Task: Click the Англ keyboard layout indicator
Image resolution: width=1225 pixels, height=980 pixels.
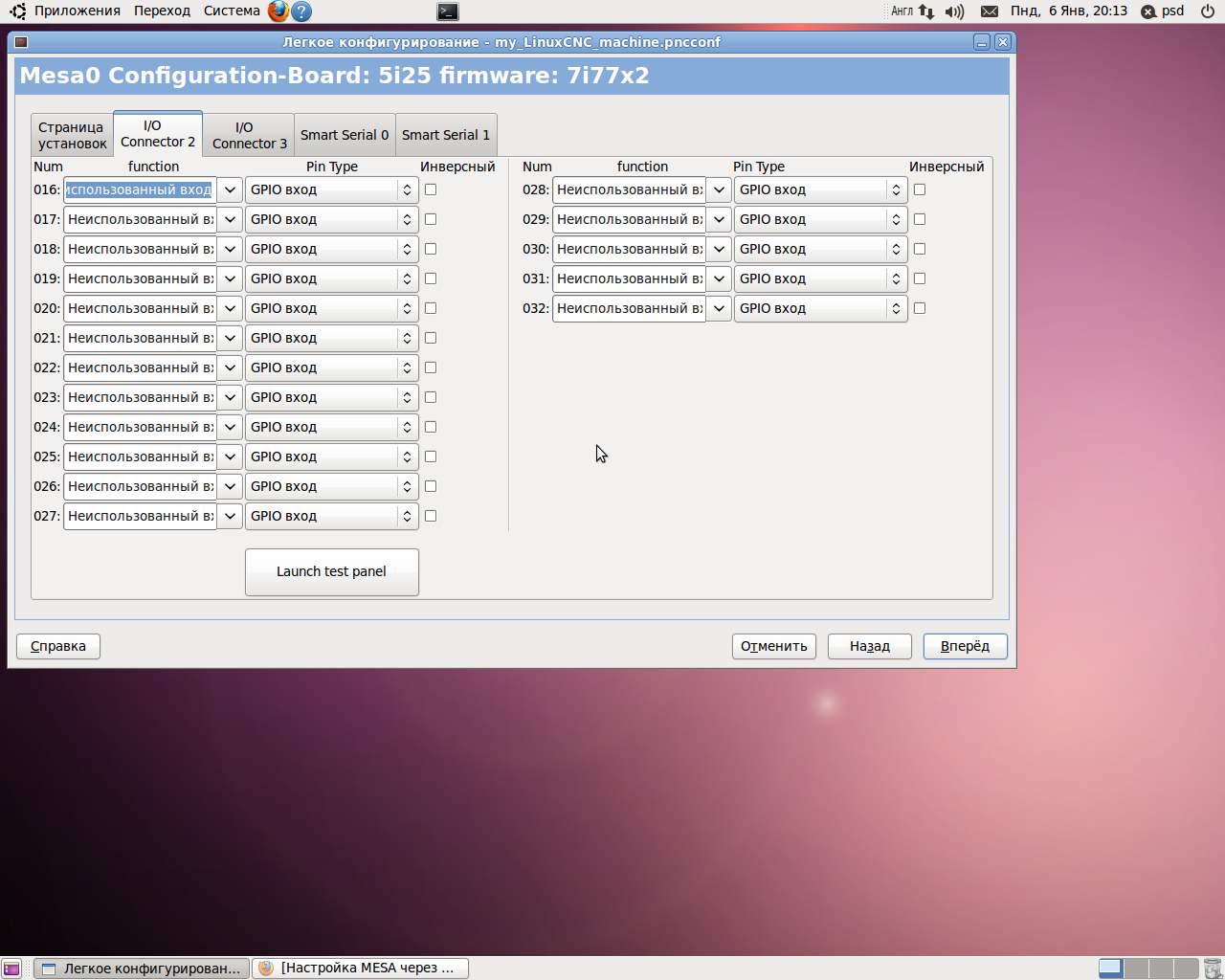Action: pyautogui.click(x=902, y=11)
